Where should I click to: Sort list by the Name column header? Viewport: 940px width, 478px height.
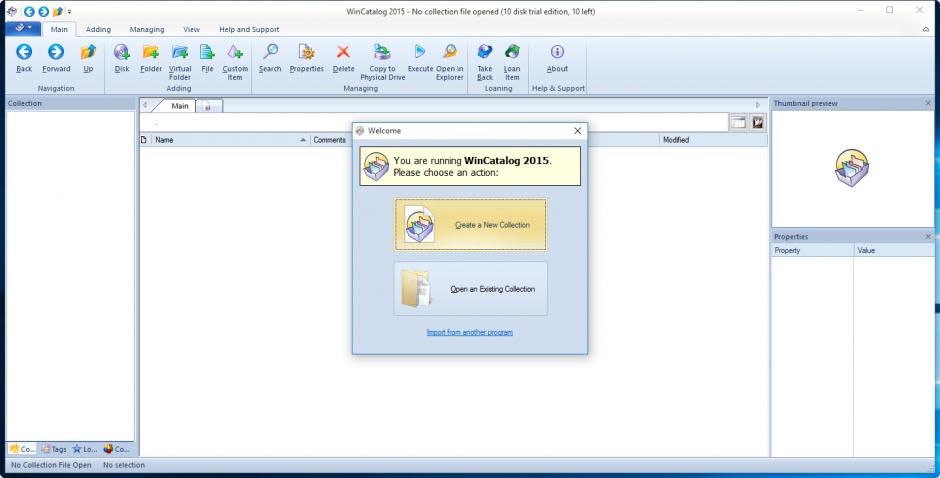[230, 140]
